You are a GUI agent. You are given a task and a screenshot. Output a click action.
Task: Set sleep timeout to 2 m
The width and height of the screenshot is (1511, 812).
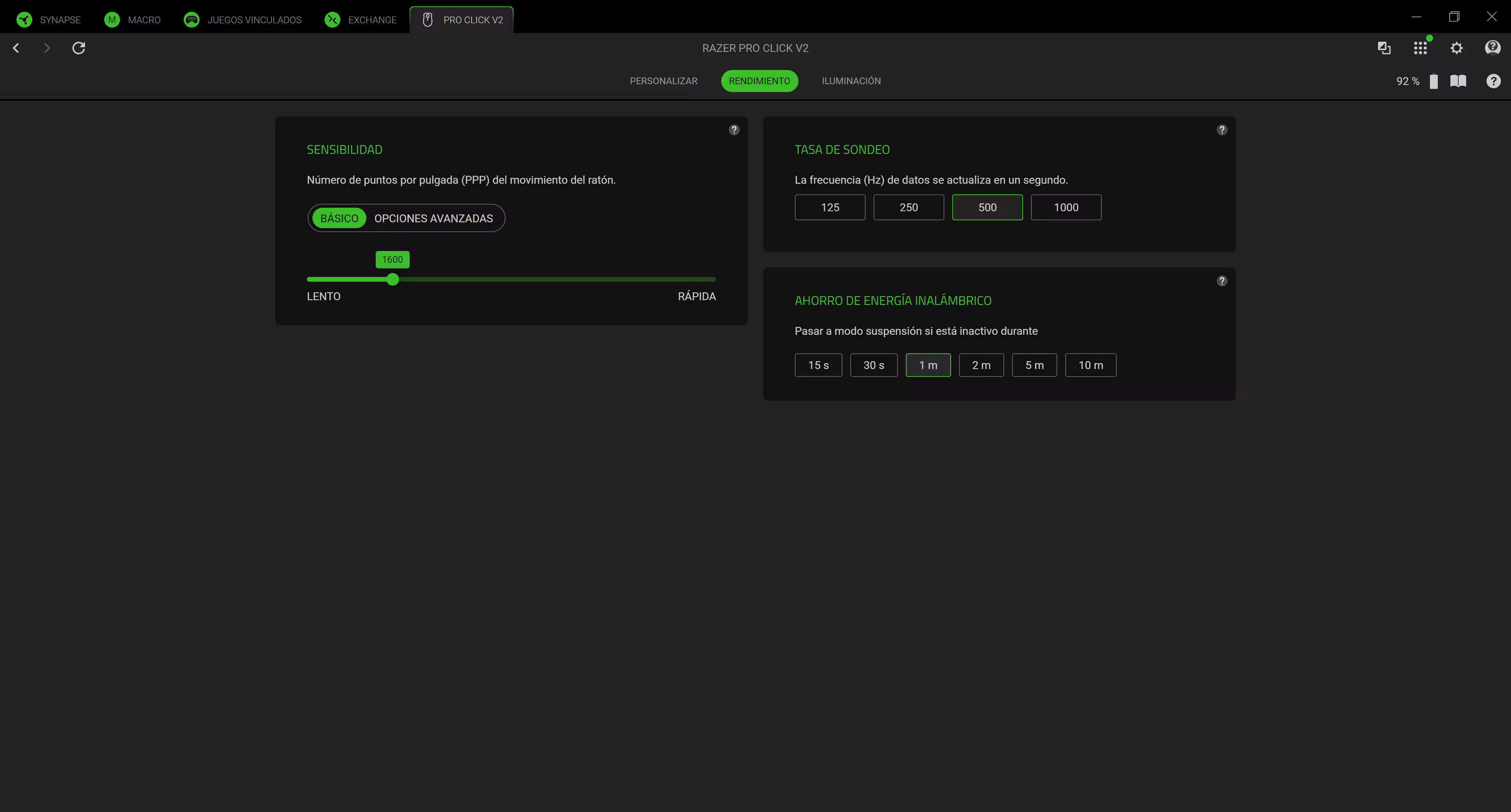tap(981, 365)
